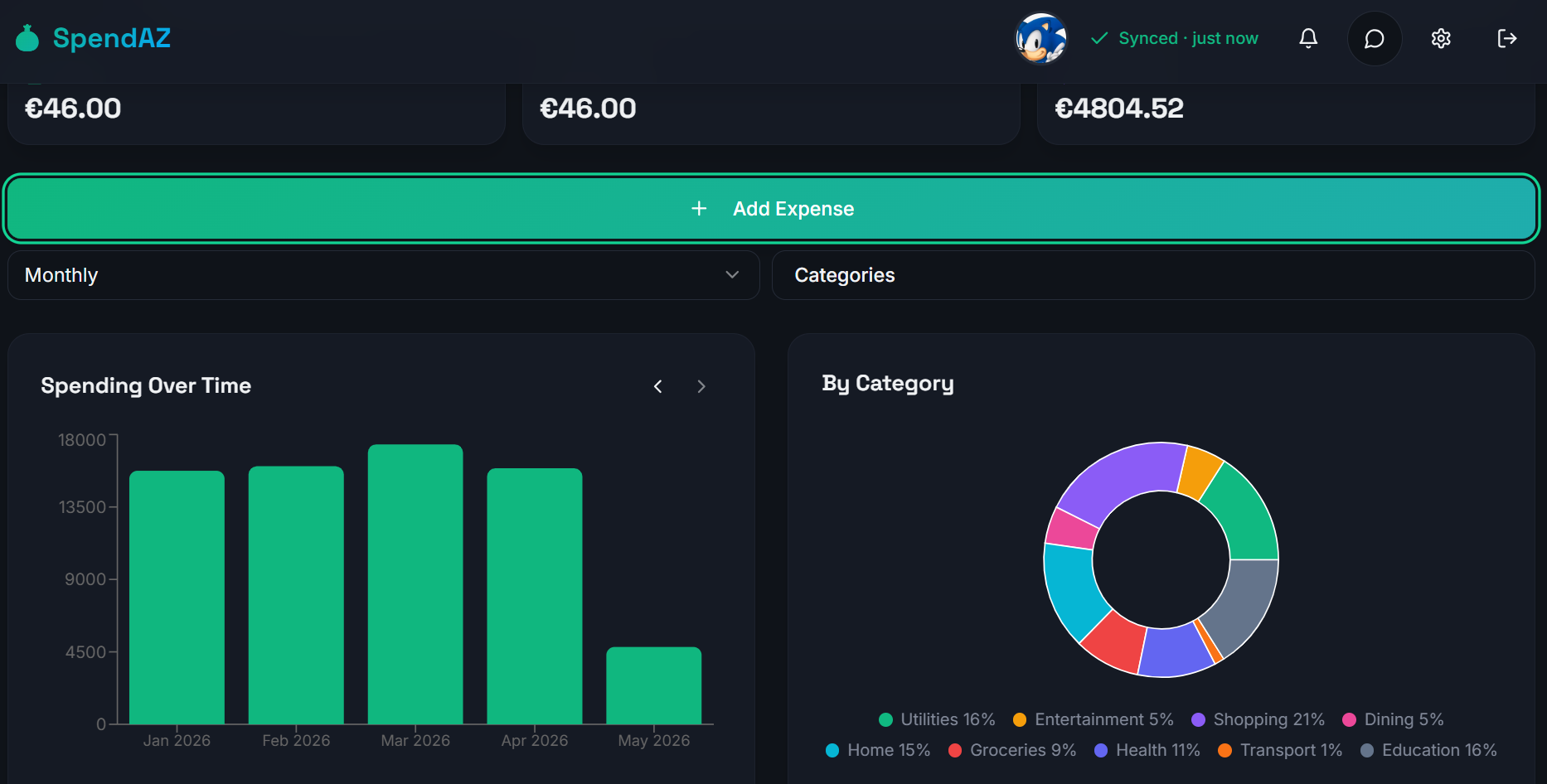Open the chat bubble icon
Viewport: 1547px width, 784px height.
(1375, 38)
